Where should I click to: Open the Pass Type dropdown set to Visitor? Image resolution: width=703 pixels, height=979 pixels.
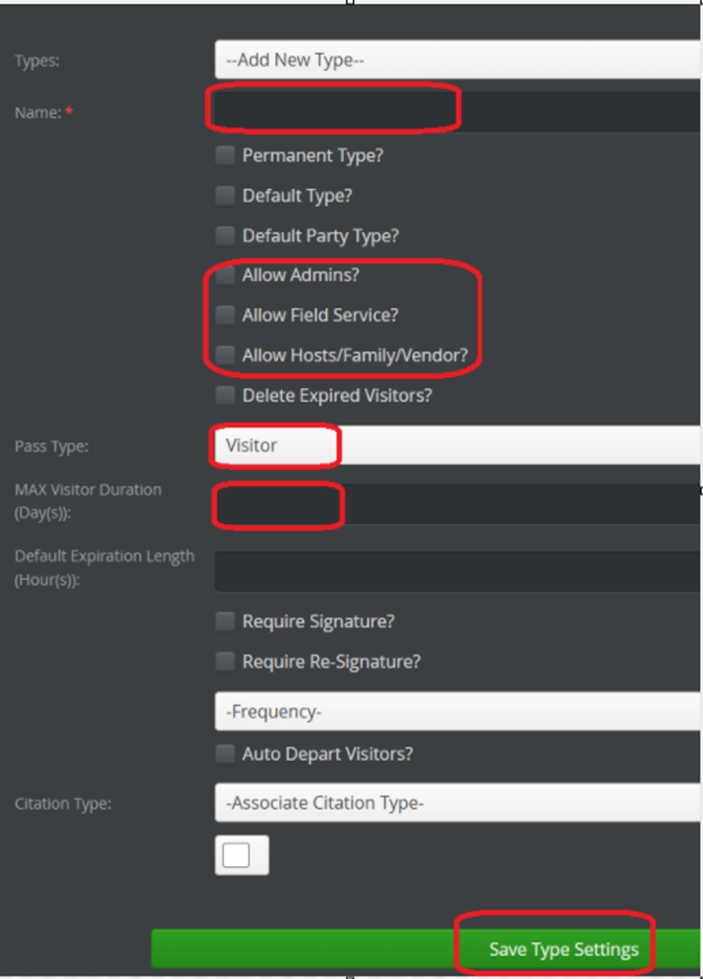point(458,445)
